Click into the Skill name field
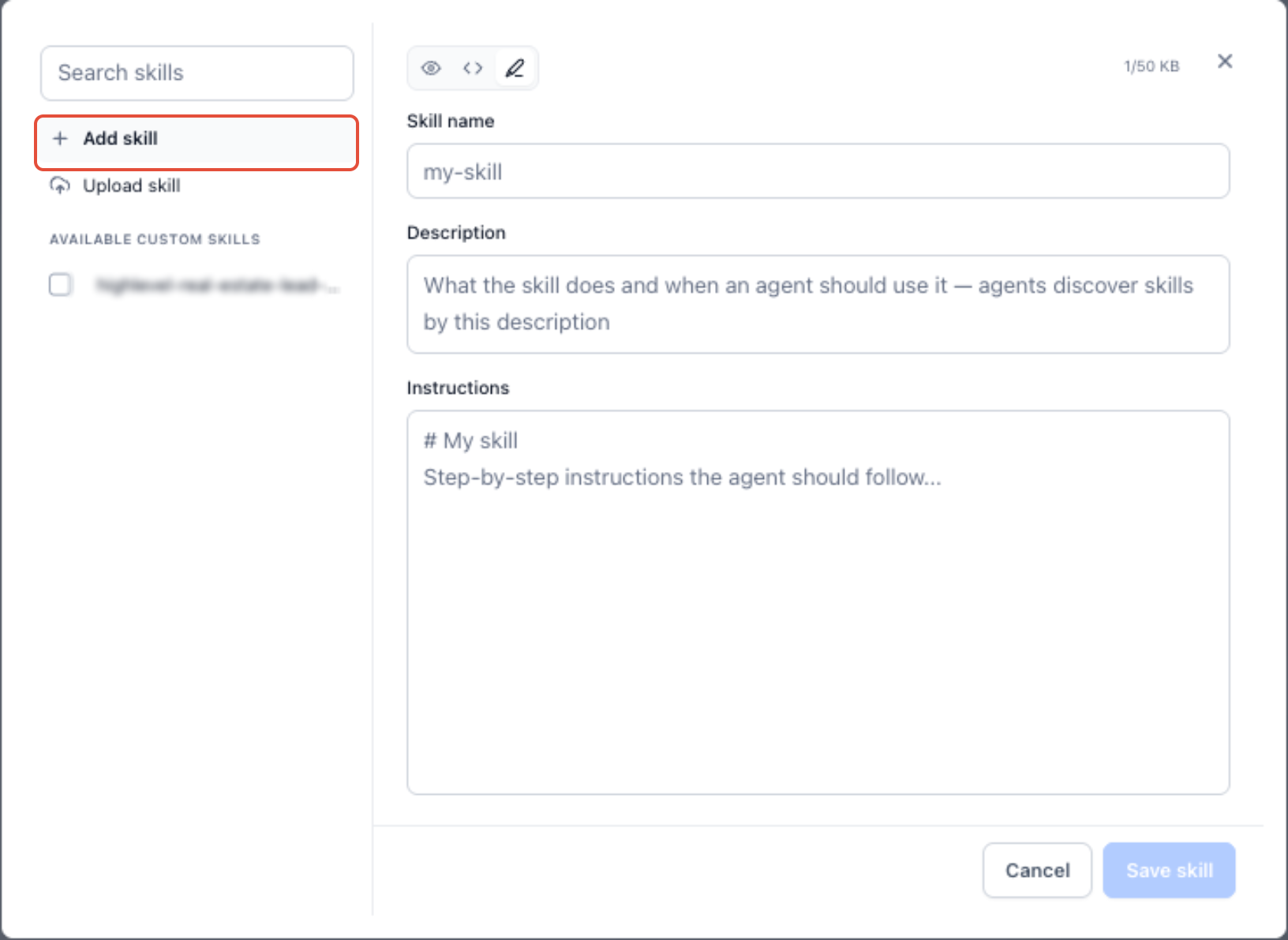 (818, 171)
